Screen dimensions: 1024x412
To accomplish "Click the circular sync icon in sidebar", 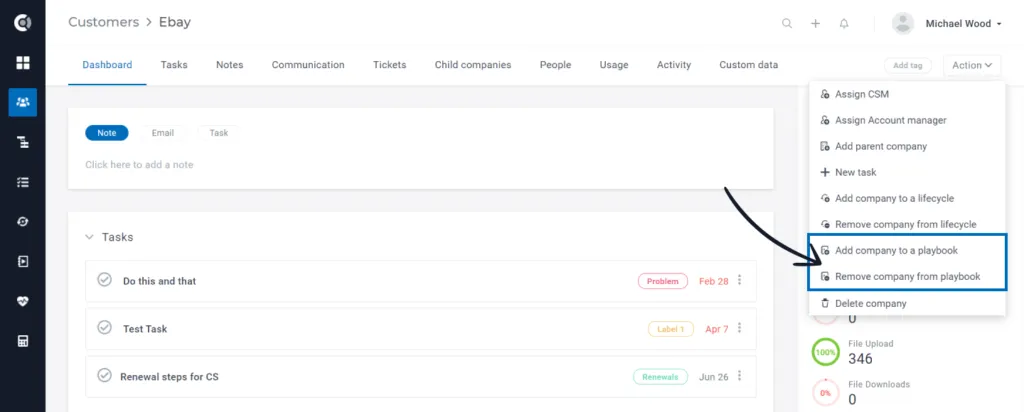I will point(23,222).
